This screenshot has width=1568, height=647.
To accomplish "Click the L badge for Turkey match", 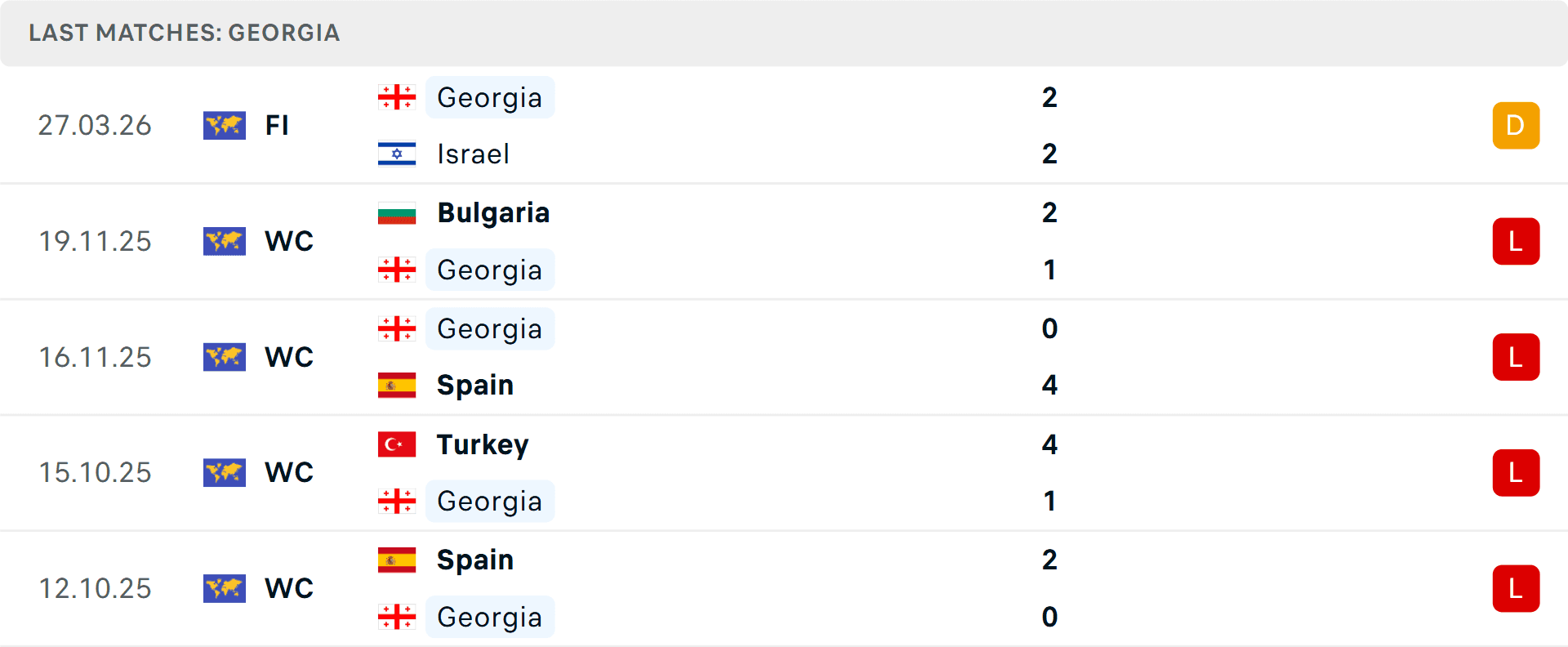I will [x=1516, y=473].
